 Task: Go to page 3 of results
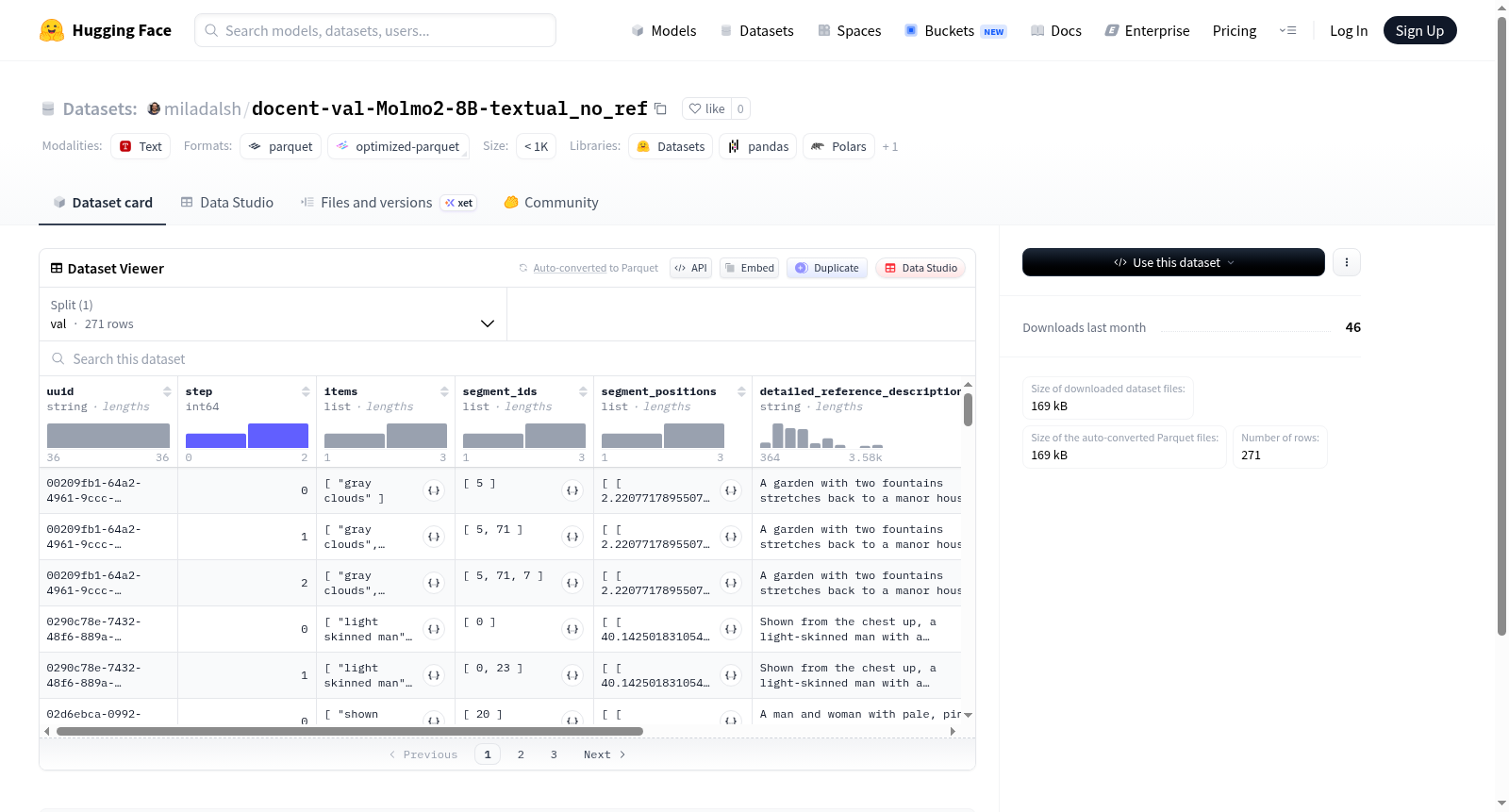click(554, 754)
